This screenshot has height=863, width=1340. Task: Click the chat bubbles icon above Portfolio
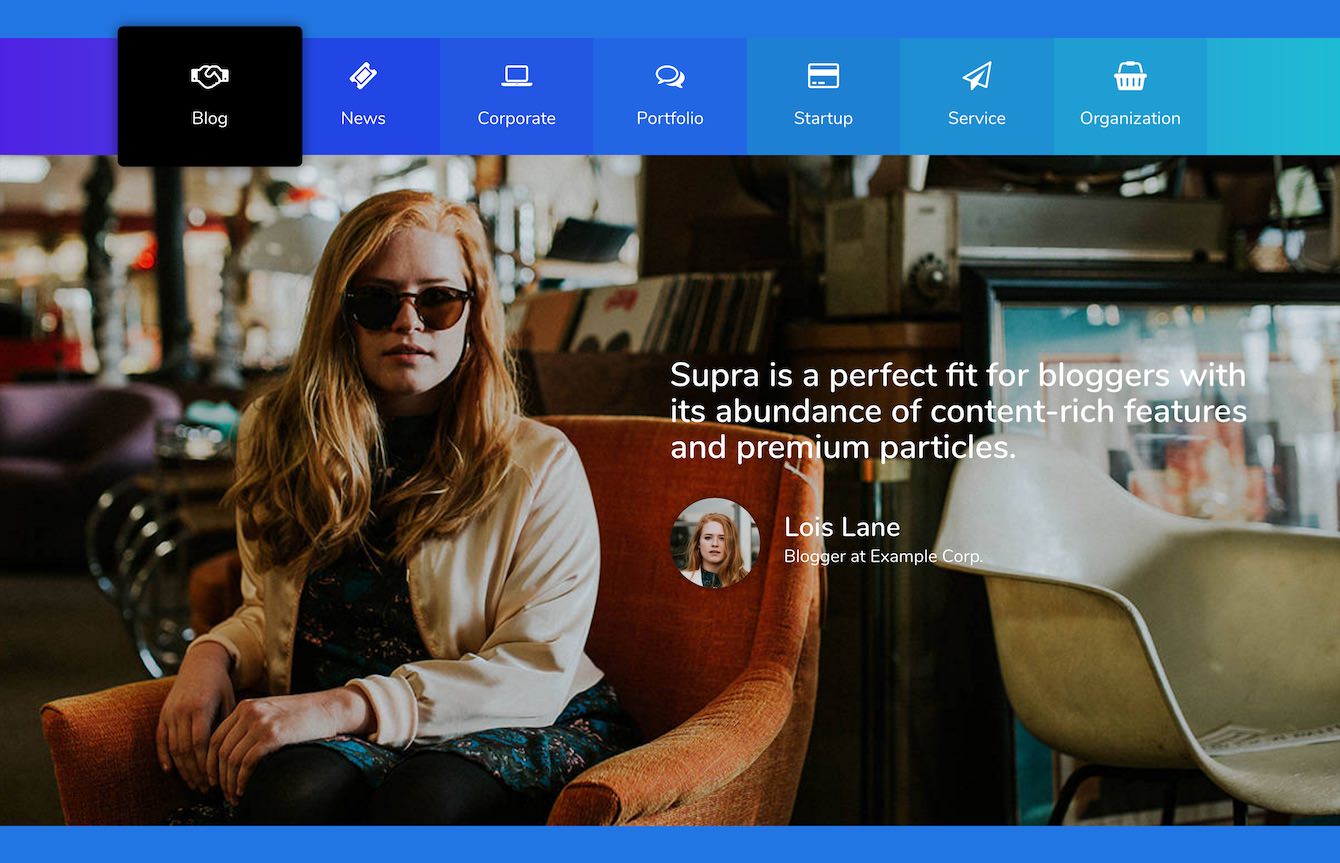tap(670, 76)
